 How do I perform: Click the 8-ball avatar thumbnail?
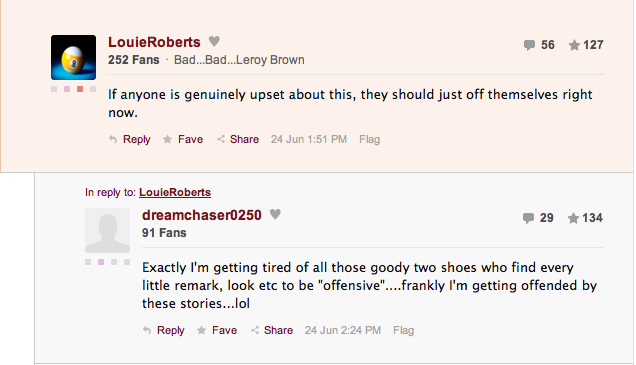(x=73, y=57)
